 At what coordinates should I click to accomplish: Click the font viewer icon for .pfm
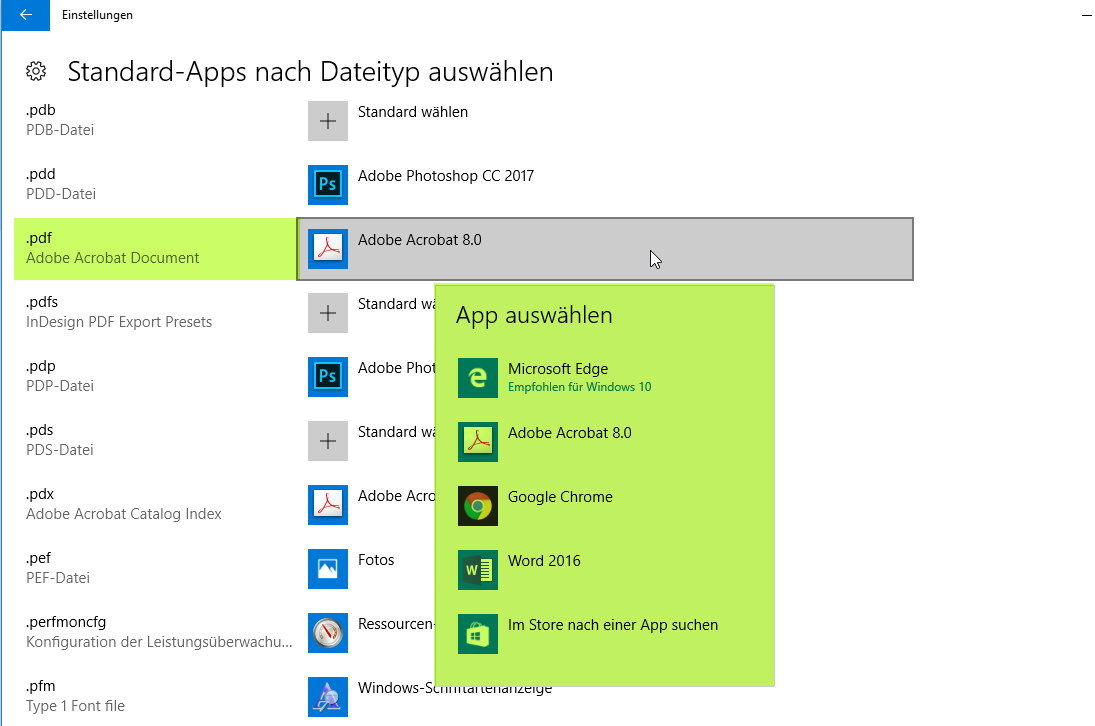(328, 697)
